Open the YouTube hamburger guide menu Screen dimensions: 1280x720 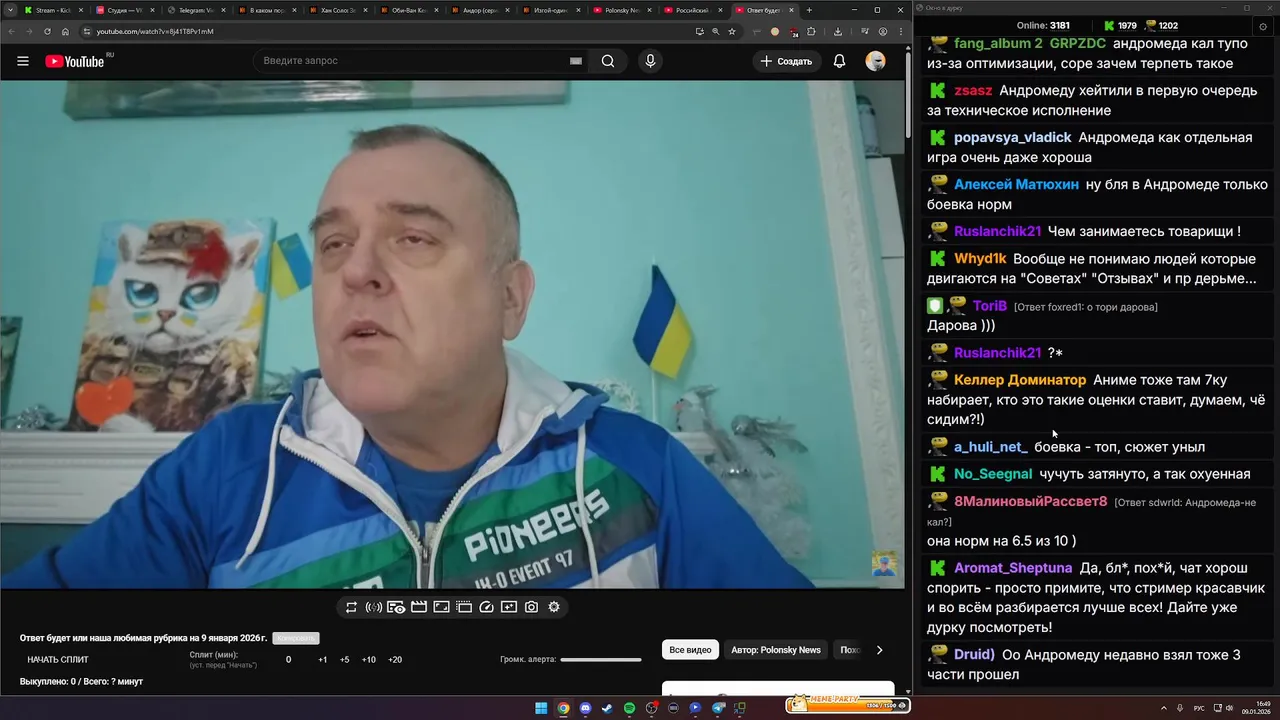tap(23, 61)
